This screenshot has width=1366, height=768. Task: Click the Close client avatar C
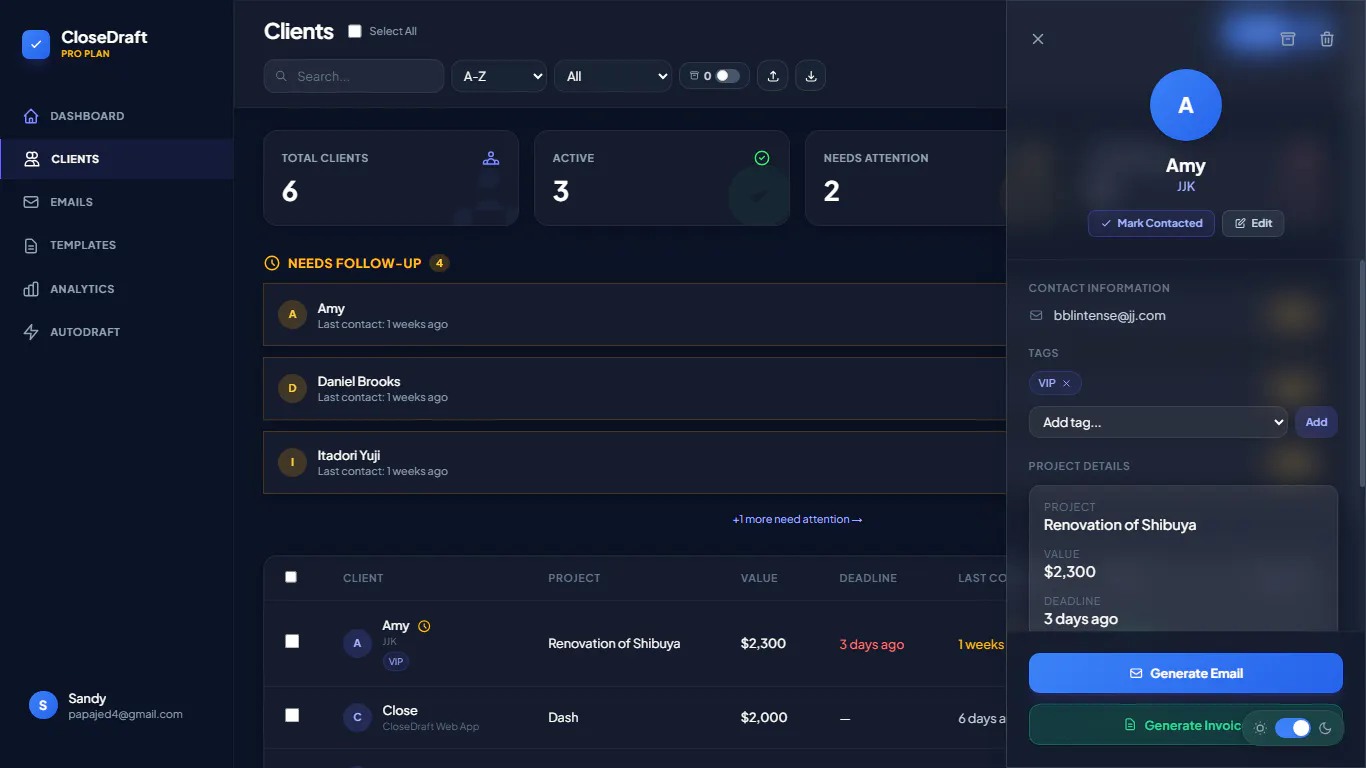[x=358, y=717]
